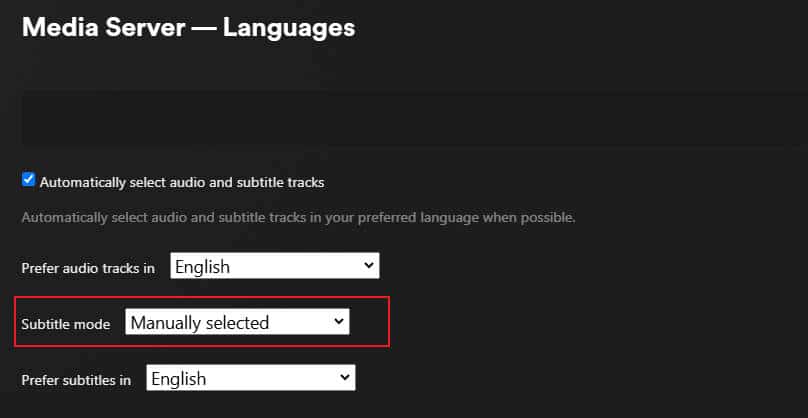Open the Subtitle mode dropdown
The width and height of the screenshot is (808, 418).
coord(237,322)
